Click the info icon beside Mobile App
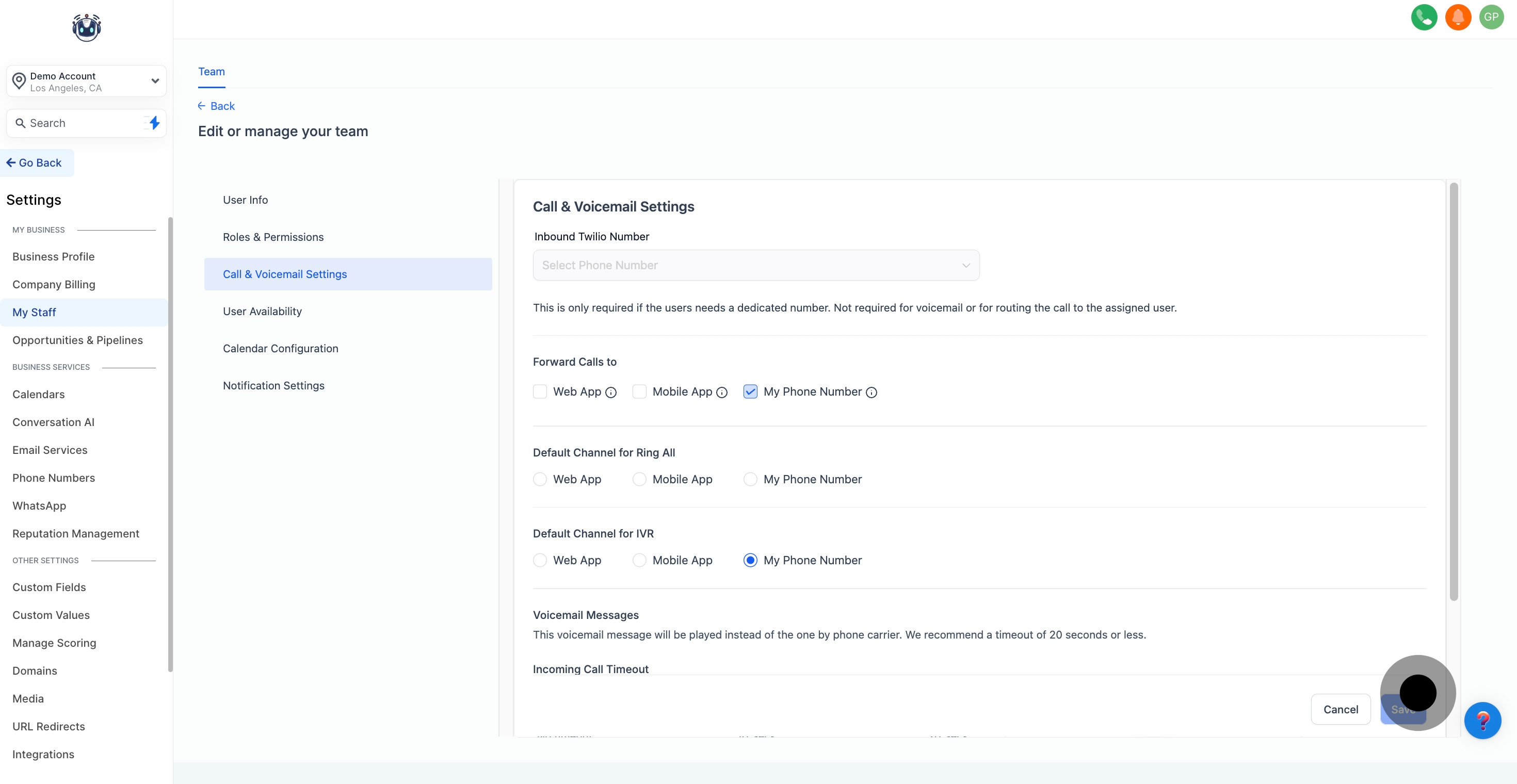1517x784 pixels. coord(722,393)
